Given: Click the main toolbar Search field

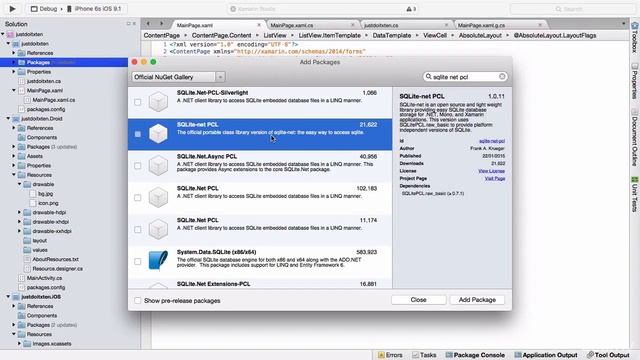Looking at the screenshot, I should [572, 9].
